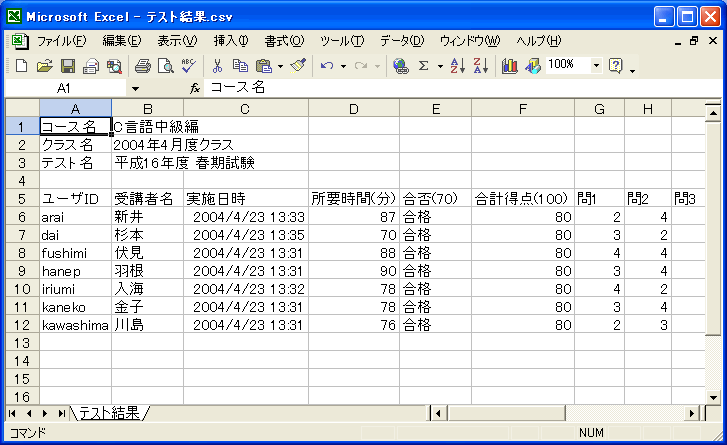Click the Help question mark icon

click(615, 66)
